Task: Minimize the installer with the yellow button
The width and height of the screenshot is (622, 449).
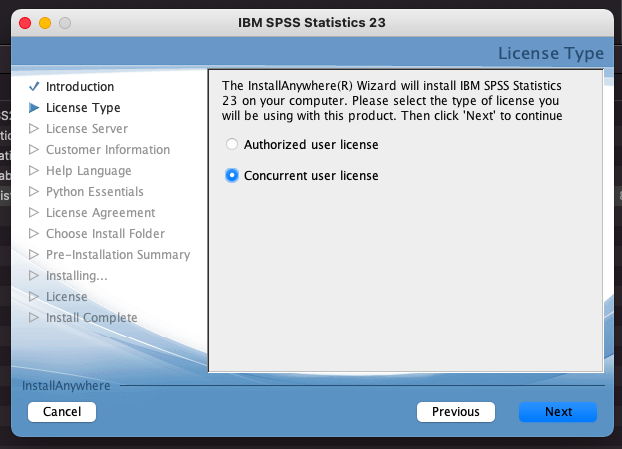Action: point(45,23)
